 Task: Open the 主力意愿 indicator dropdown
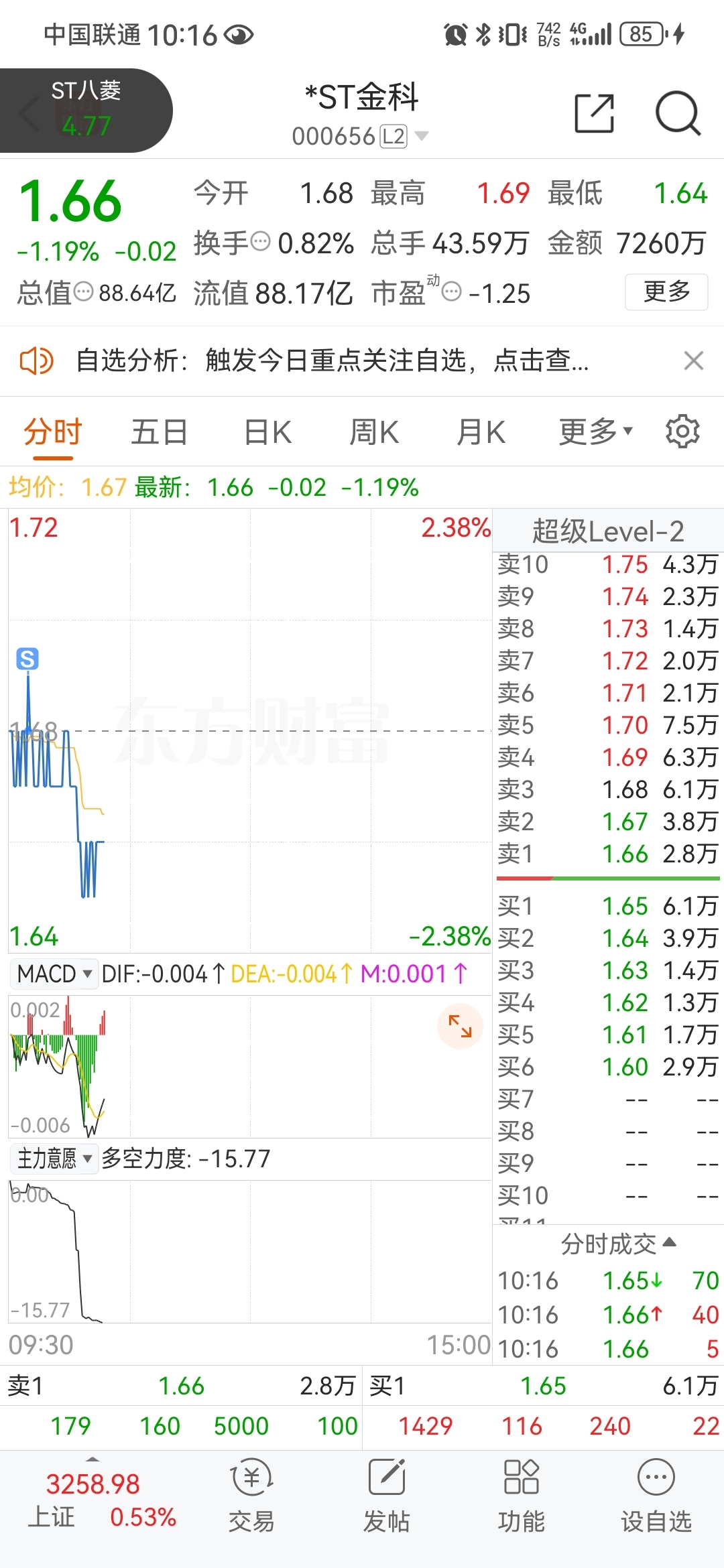(x=54, y=1158)
